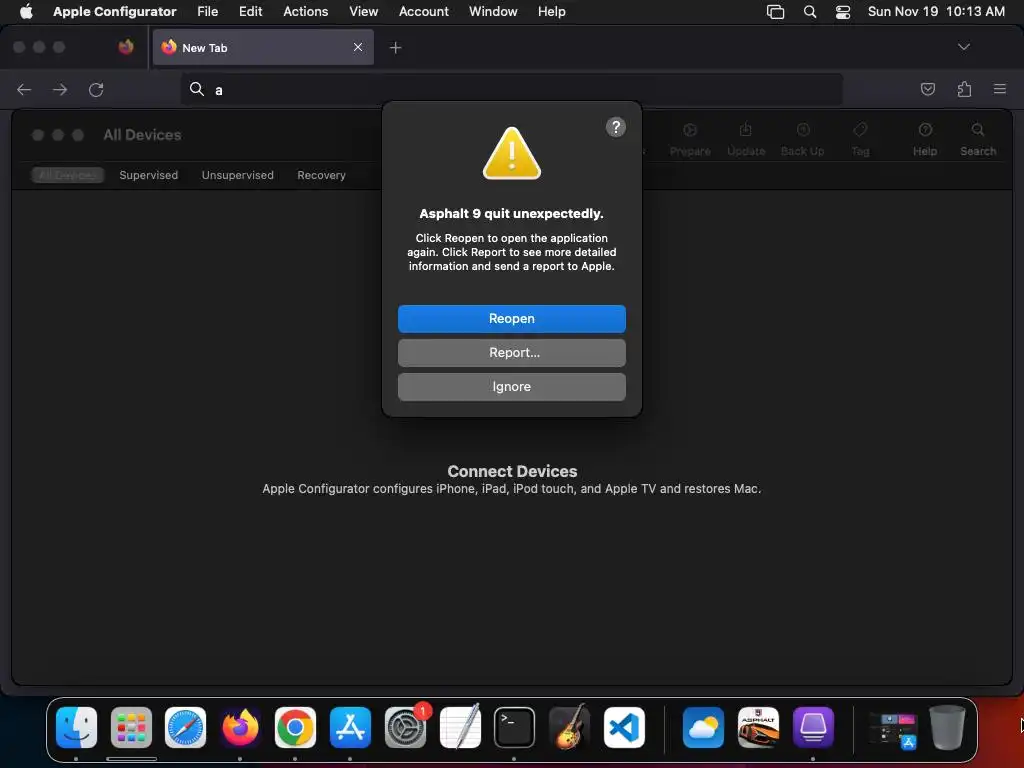The width and height of the screenshot is (1024, 768).
Task: Open the Apple Configurator app menu
Action: (114, 11)
